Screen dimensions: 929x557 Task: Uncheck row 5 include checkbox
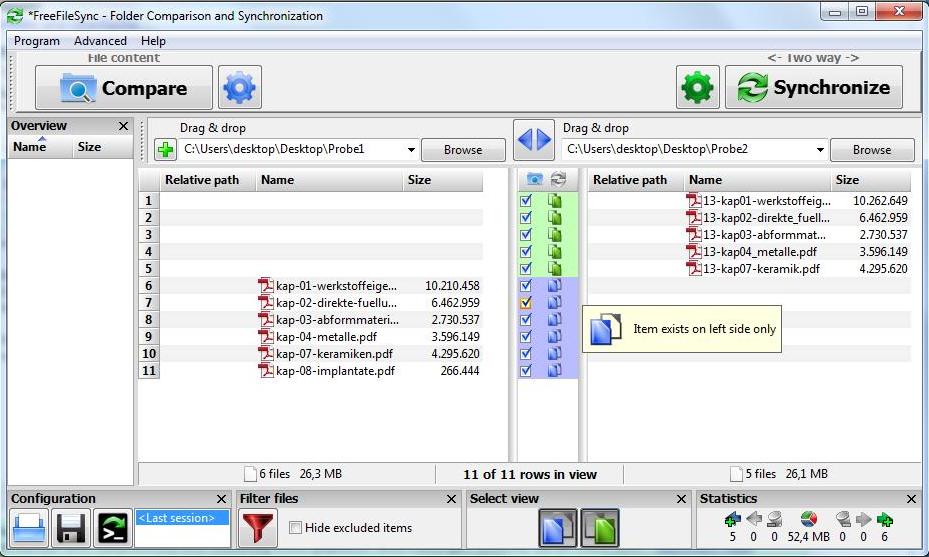click(526, 268)
